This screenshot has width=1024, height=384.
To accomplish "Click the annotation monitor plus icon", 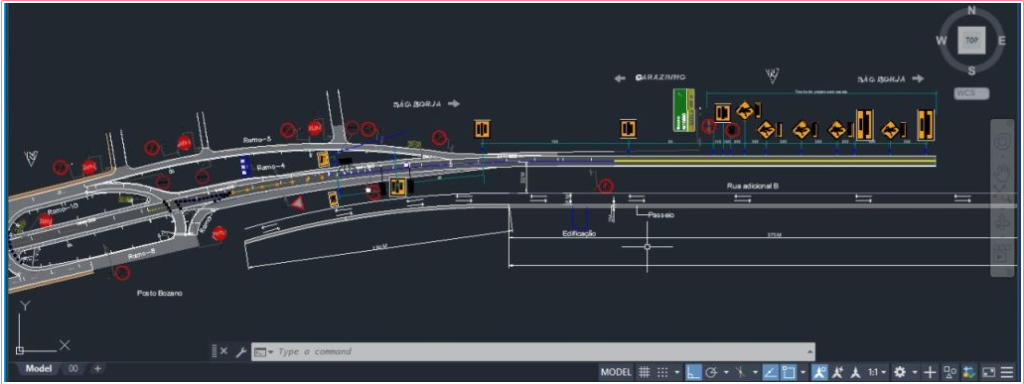I will 930,372.
